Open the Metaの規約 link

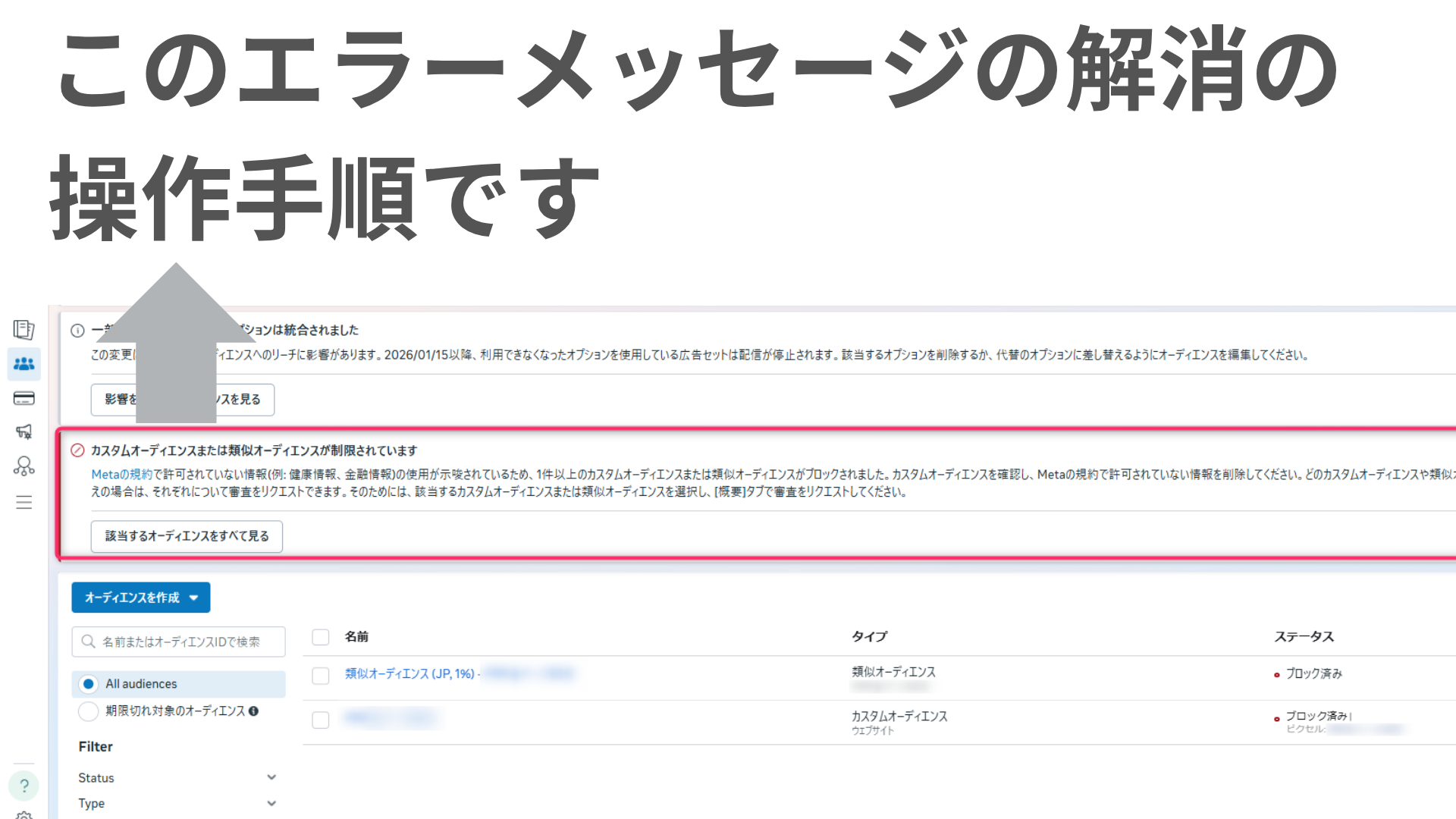121,475
